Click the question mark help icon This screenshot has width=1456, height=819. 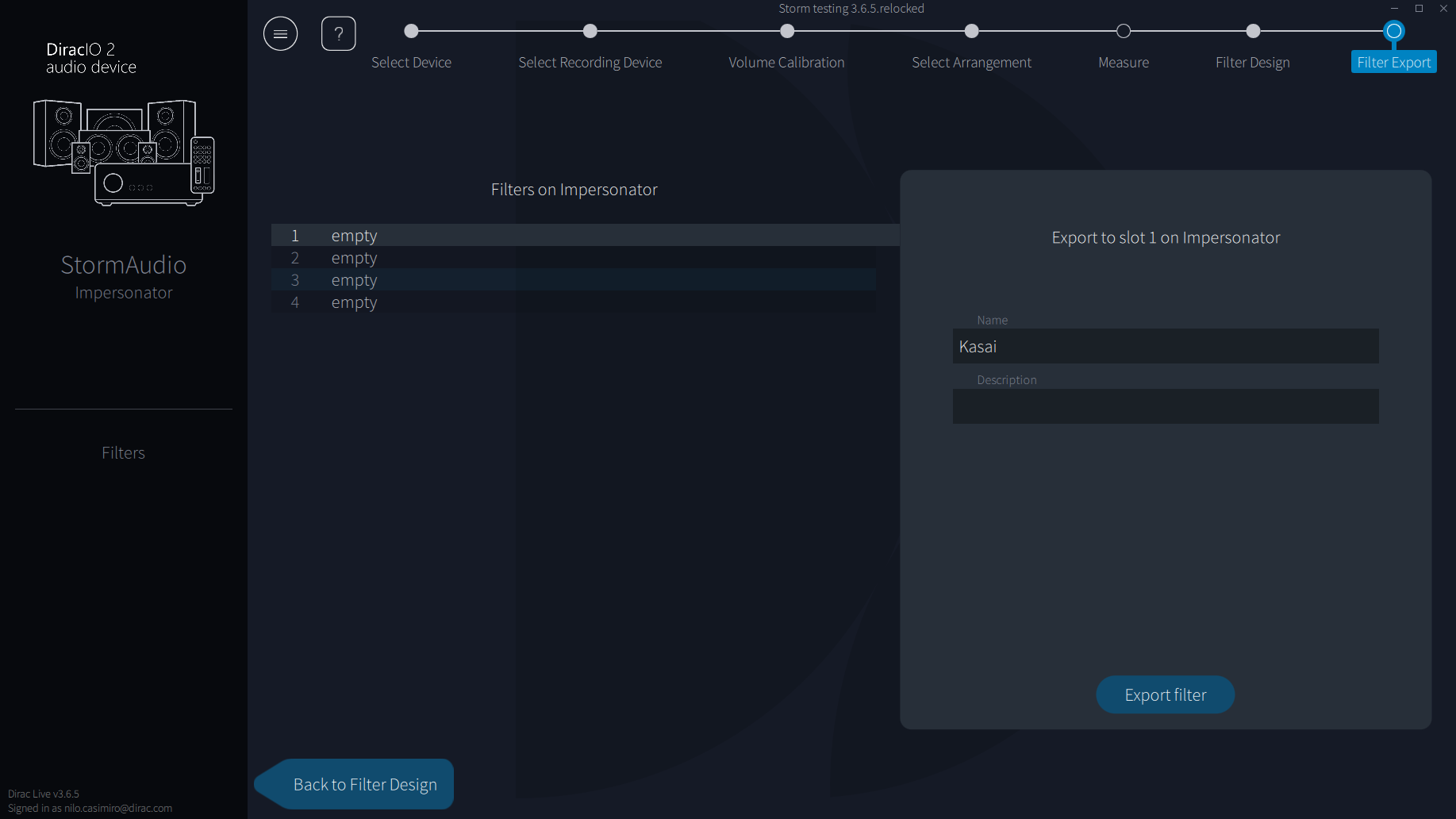click(x=338, y=33)
